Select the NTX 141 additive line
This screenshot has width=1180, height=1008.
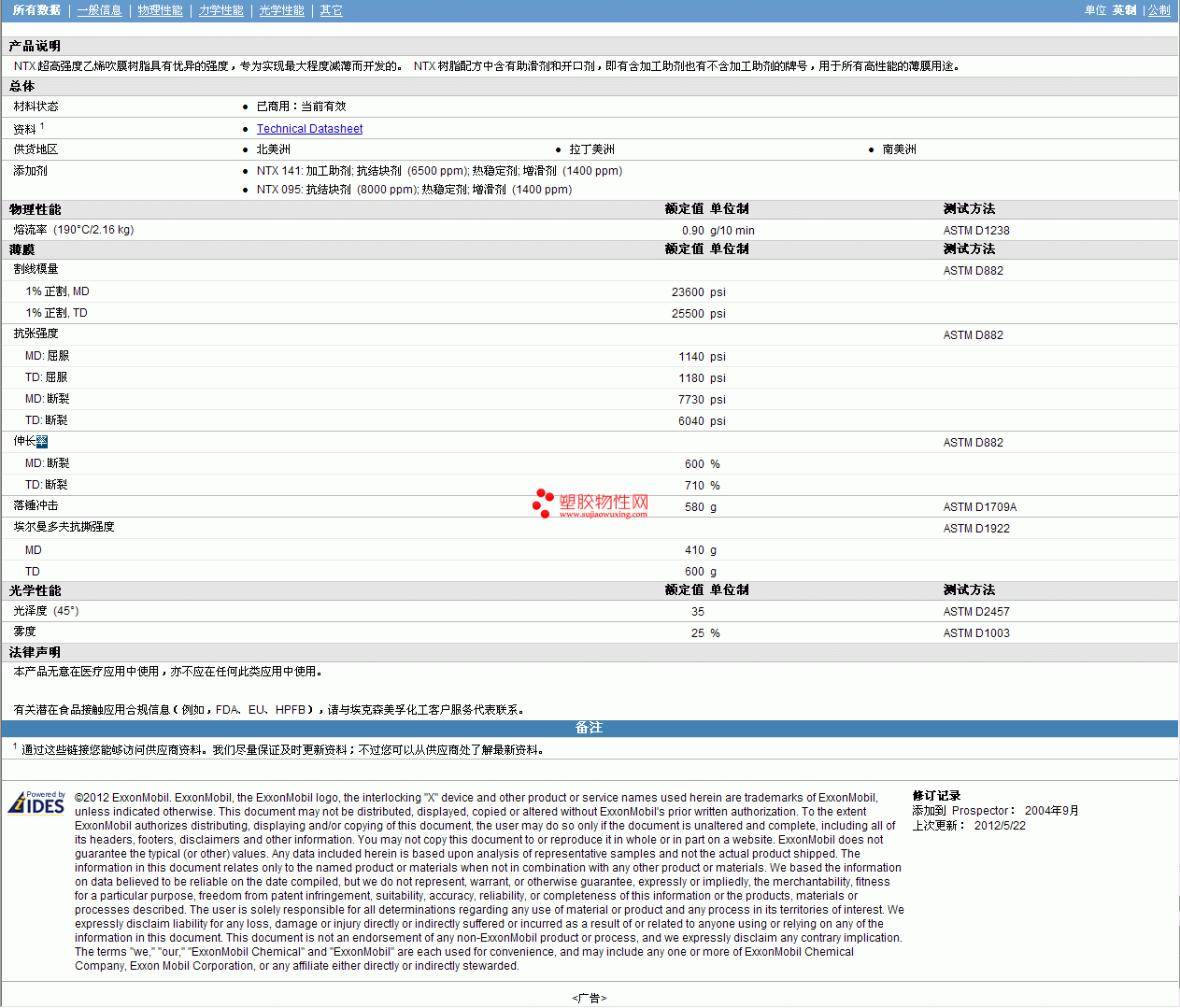click(439, 171)
